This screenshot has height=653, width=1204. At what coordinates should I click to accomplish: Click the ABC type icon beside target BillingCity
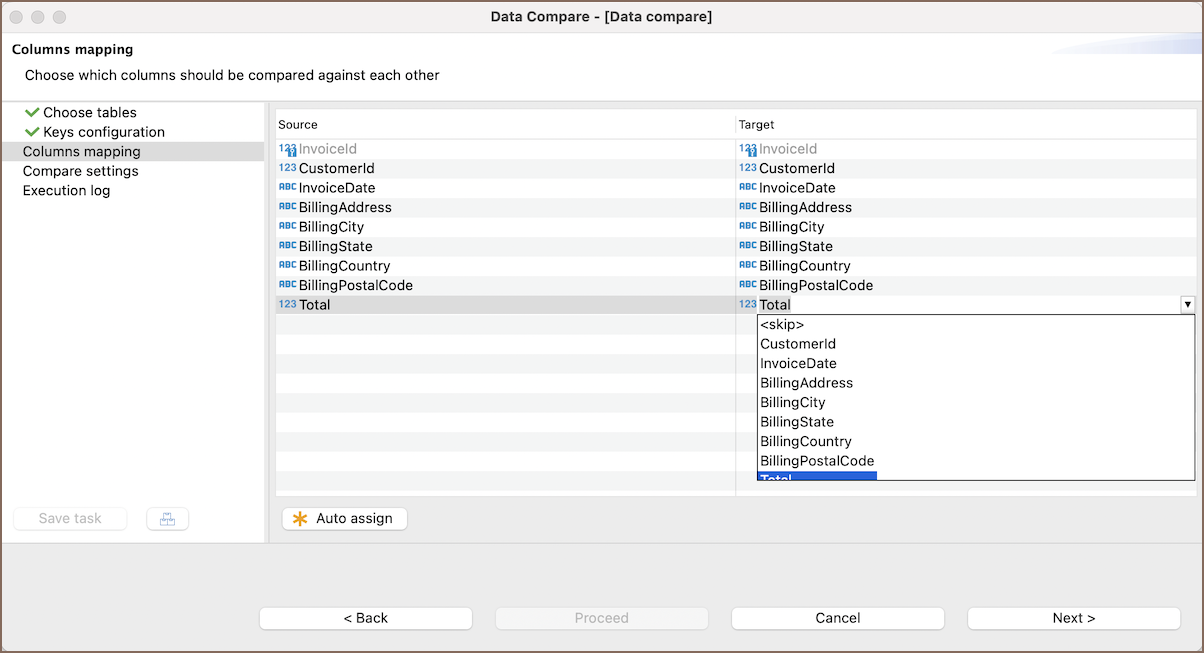coord(747,226)
